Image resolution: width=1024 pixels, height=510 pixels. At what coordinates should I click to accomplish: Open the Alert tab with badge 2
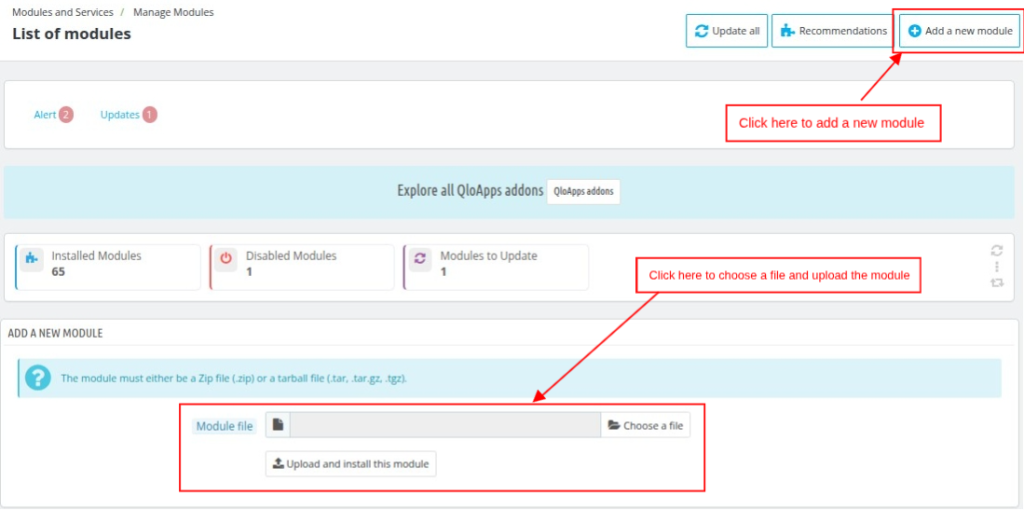point(54,115)
